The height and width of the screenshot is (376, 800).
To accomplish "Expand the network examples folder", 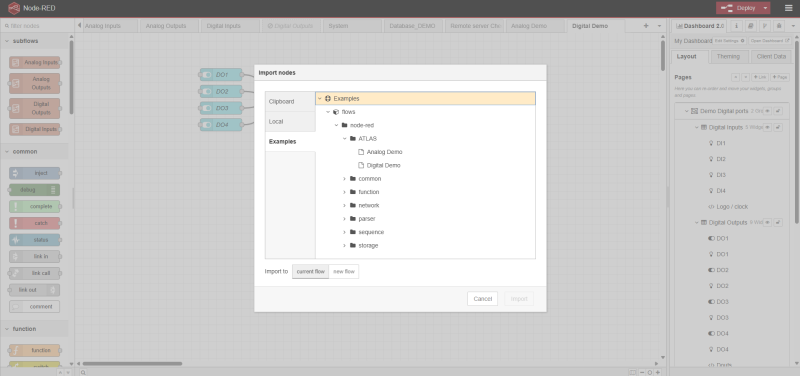I will pos(344,205).
